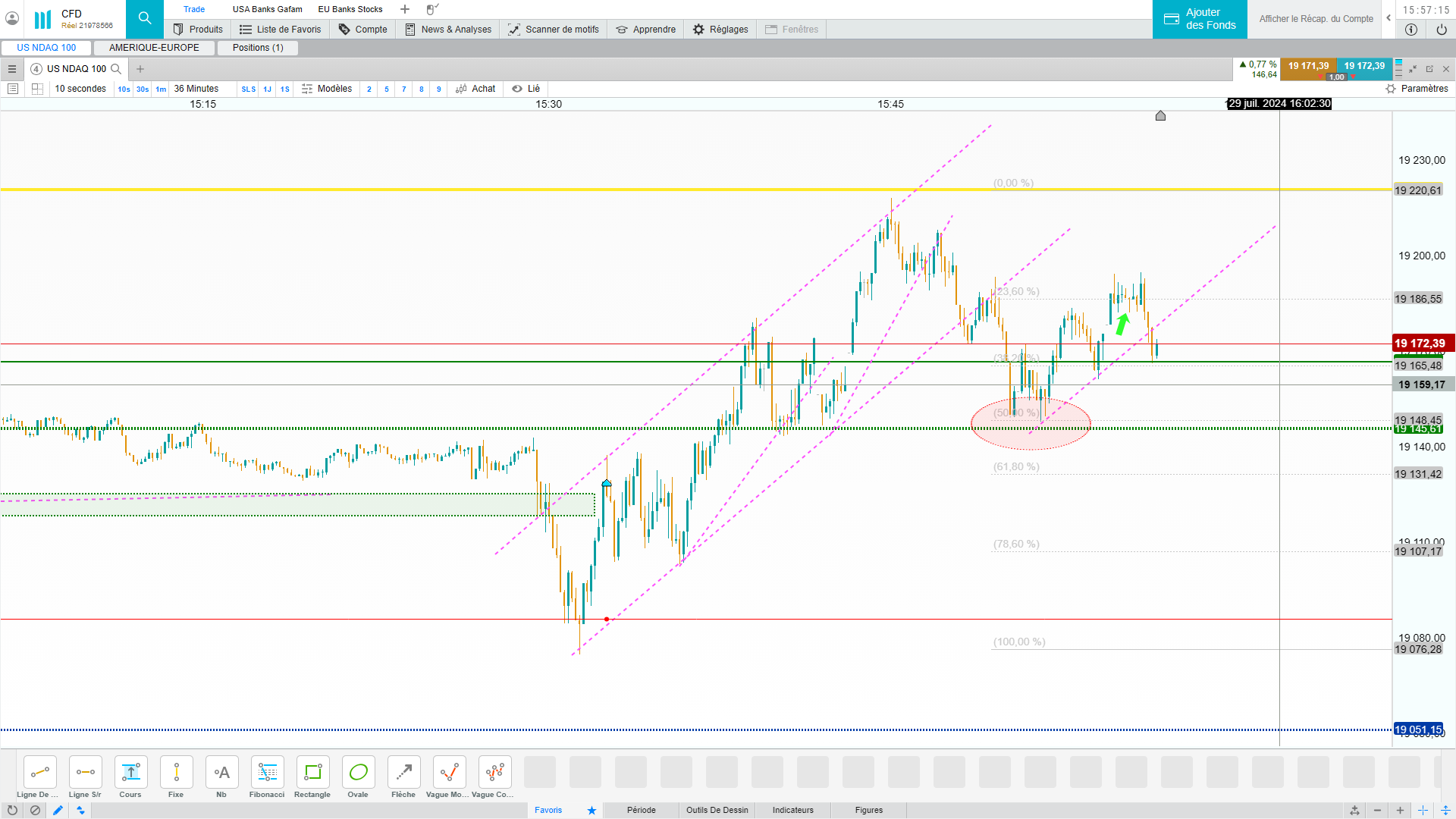
Task: Select the Rectangle drawing tool
Action: 312,773
